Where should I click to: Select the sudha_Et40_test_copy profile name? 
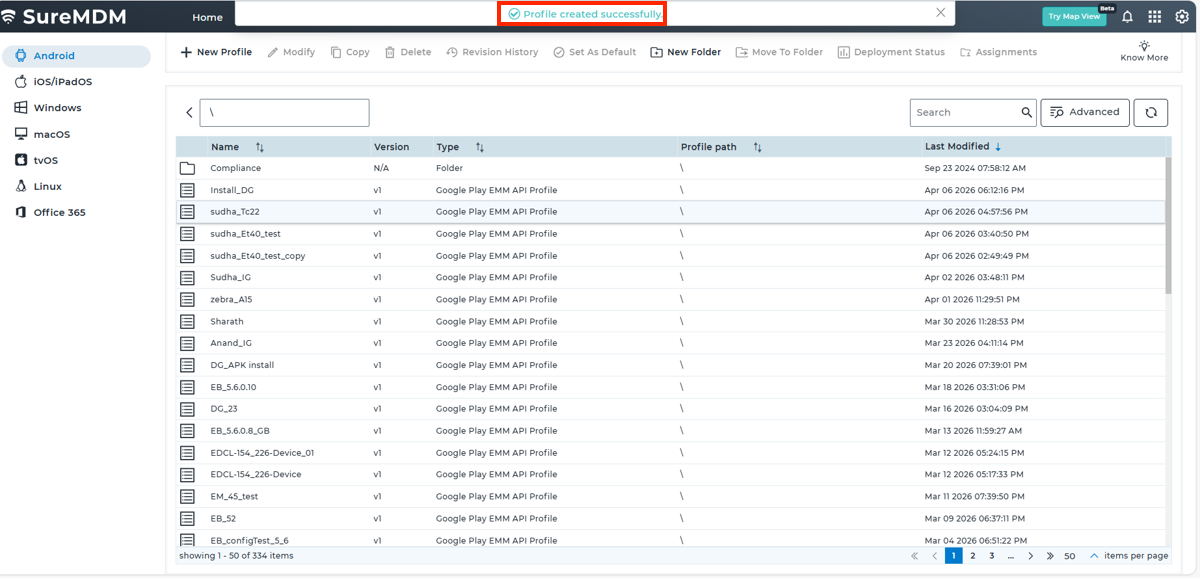tap(258, 256)
